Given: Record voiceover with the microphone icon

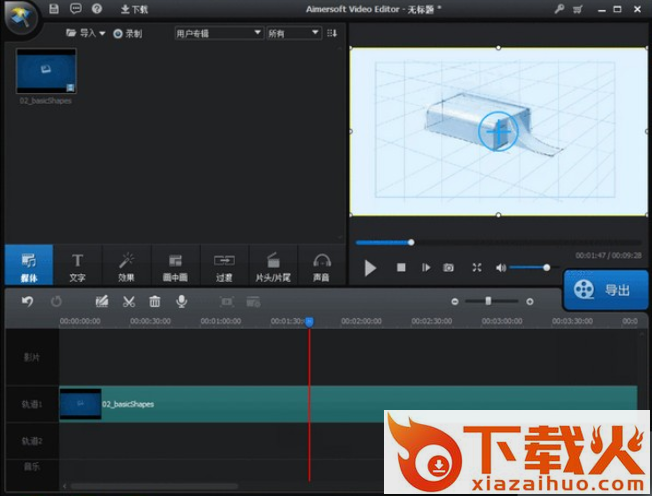Looking at the screenshot, I should 182,301.
